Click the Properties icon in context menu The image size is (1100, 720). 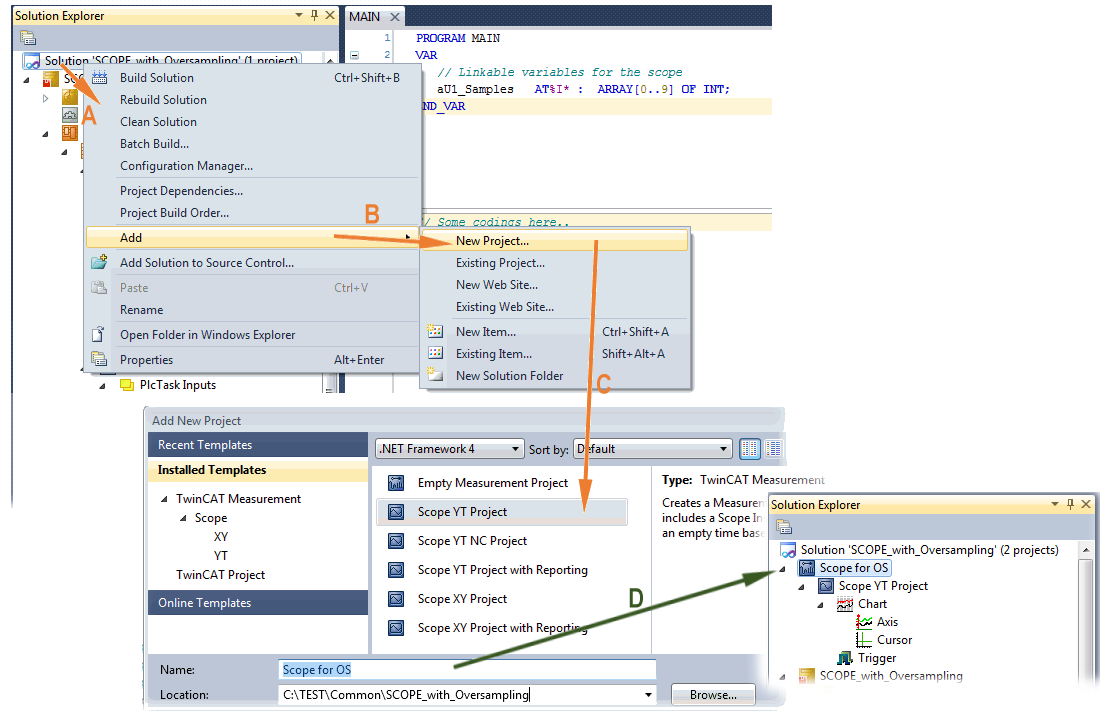pos(99,359)
